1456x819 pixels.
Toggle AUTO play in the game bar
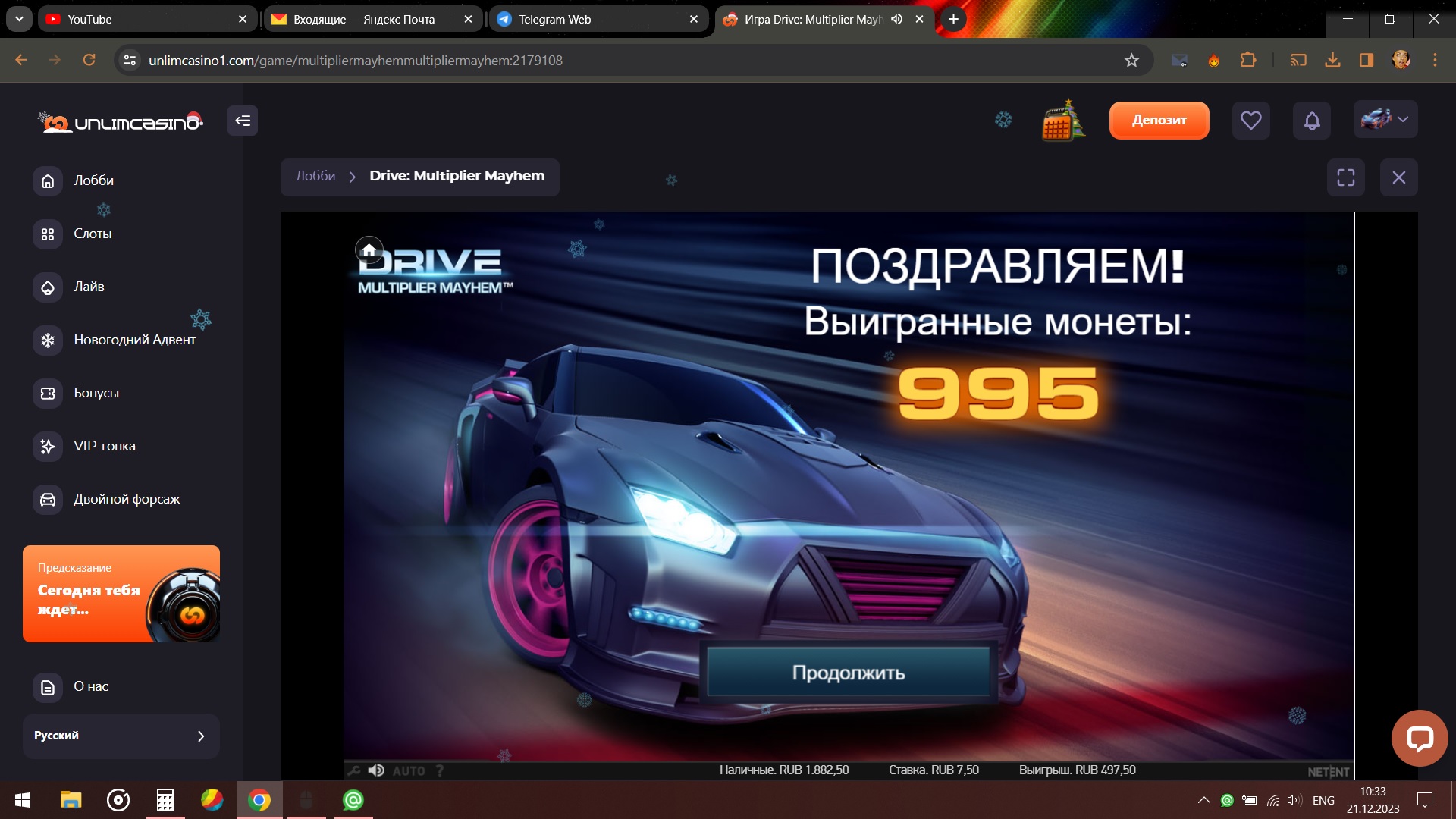click(x=409, y=770)
